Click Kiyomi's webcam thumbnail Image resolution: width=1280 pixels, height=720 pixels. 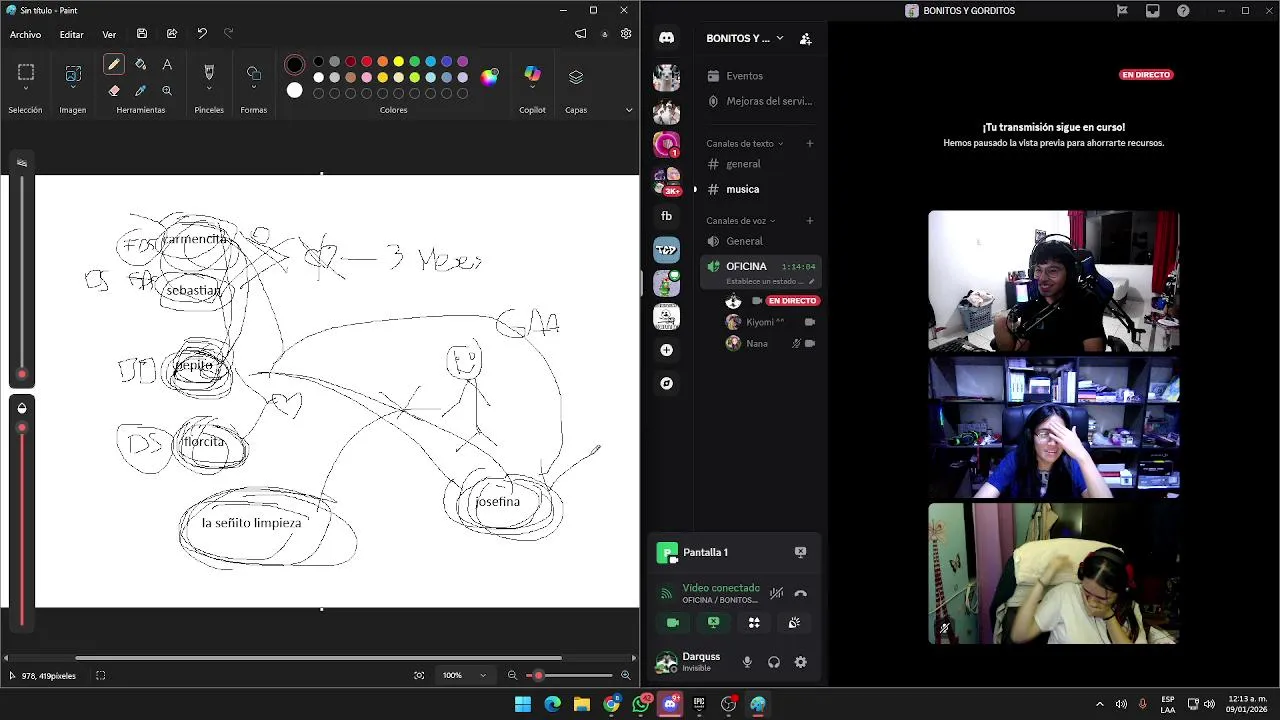pos(1054,428)
